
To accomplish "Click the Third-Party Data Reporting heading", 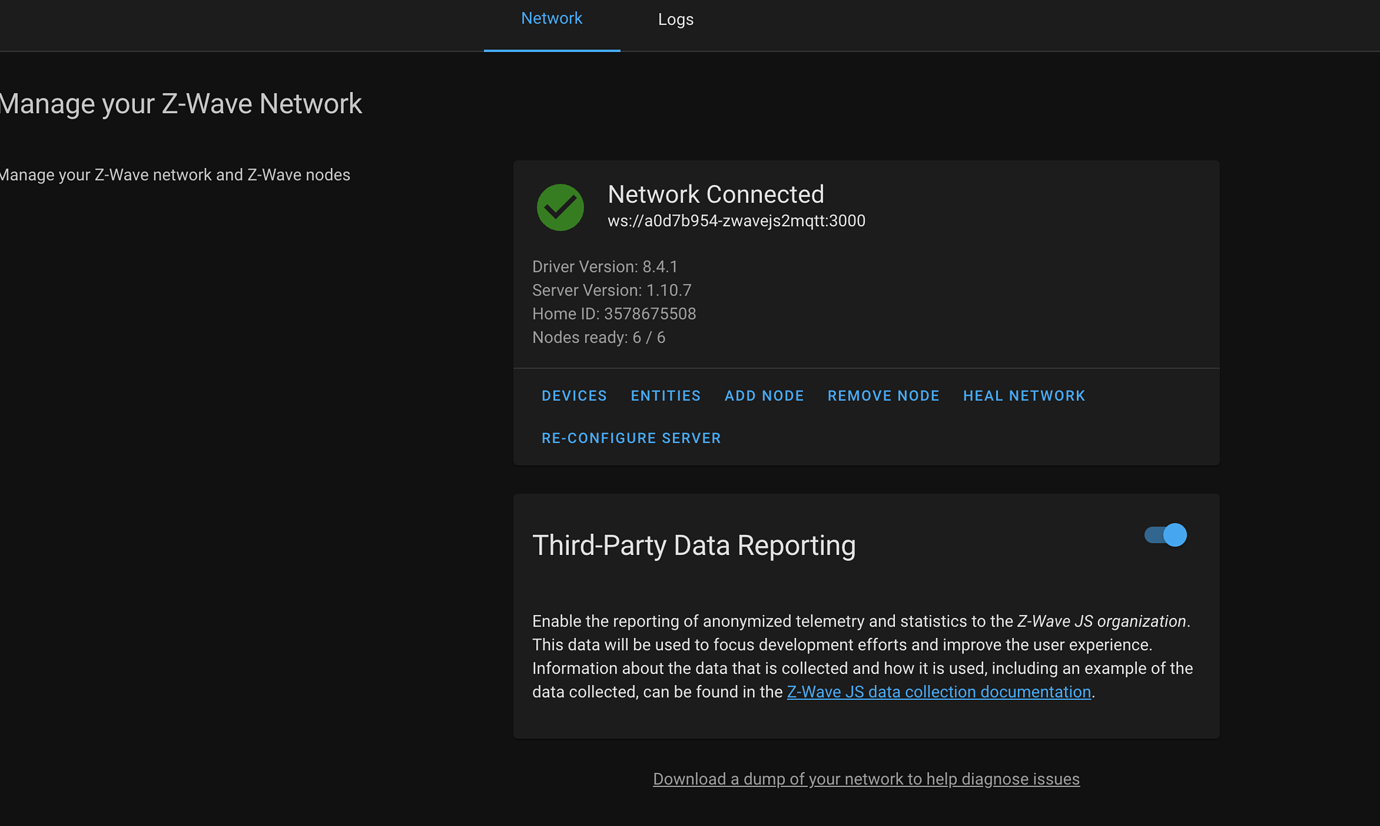I will [x=693, y=545].
